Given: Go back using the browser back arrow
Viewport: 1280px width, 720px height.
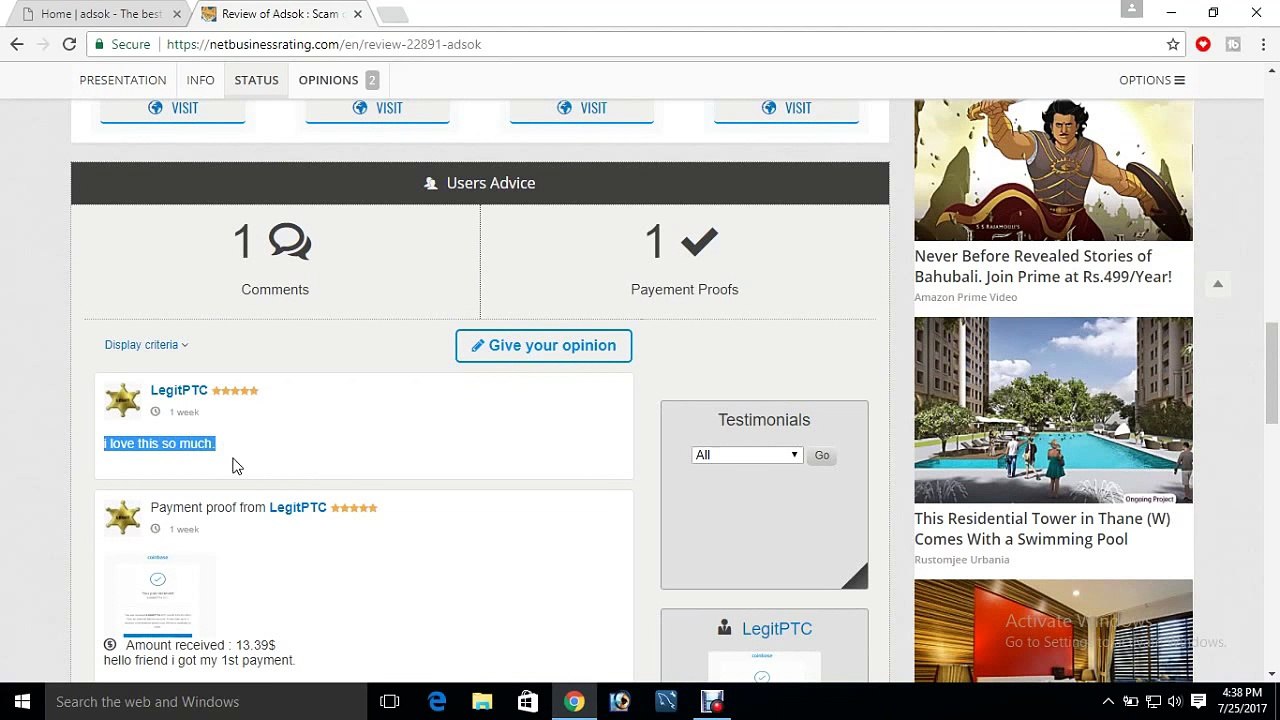Looking at the screenshot, I should tap(17, 44).
